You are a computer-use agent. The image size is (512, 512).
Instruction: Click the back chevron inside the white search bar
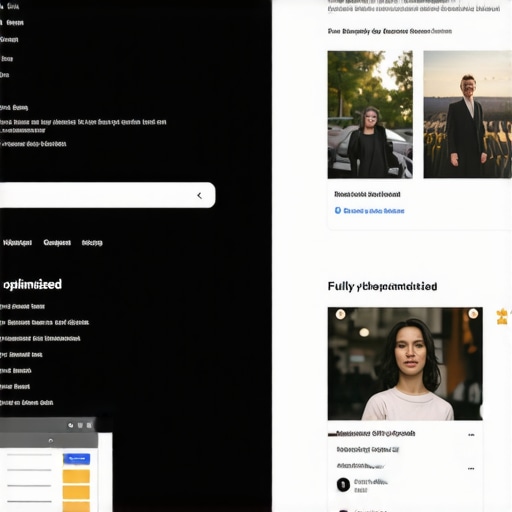tap(199, 196)
